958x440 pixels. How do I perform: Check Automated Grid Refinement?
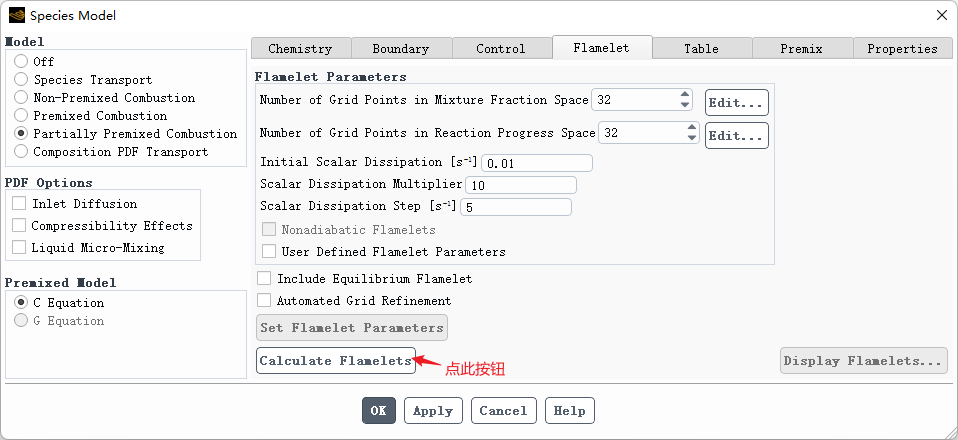click(265, 300)
